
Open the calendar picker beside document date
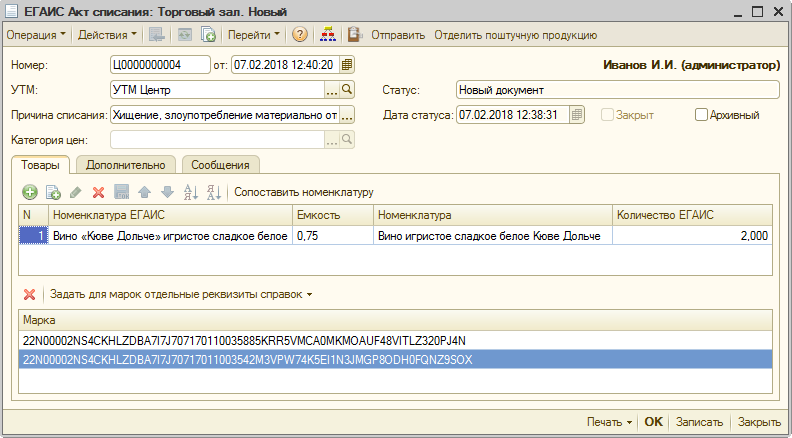[x=347, y=65]
